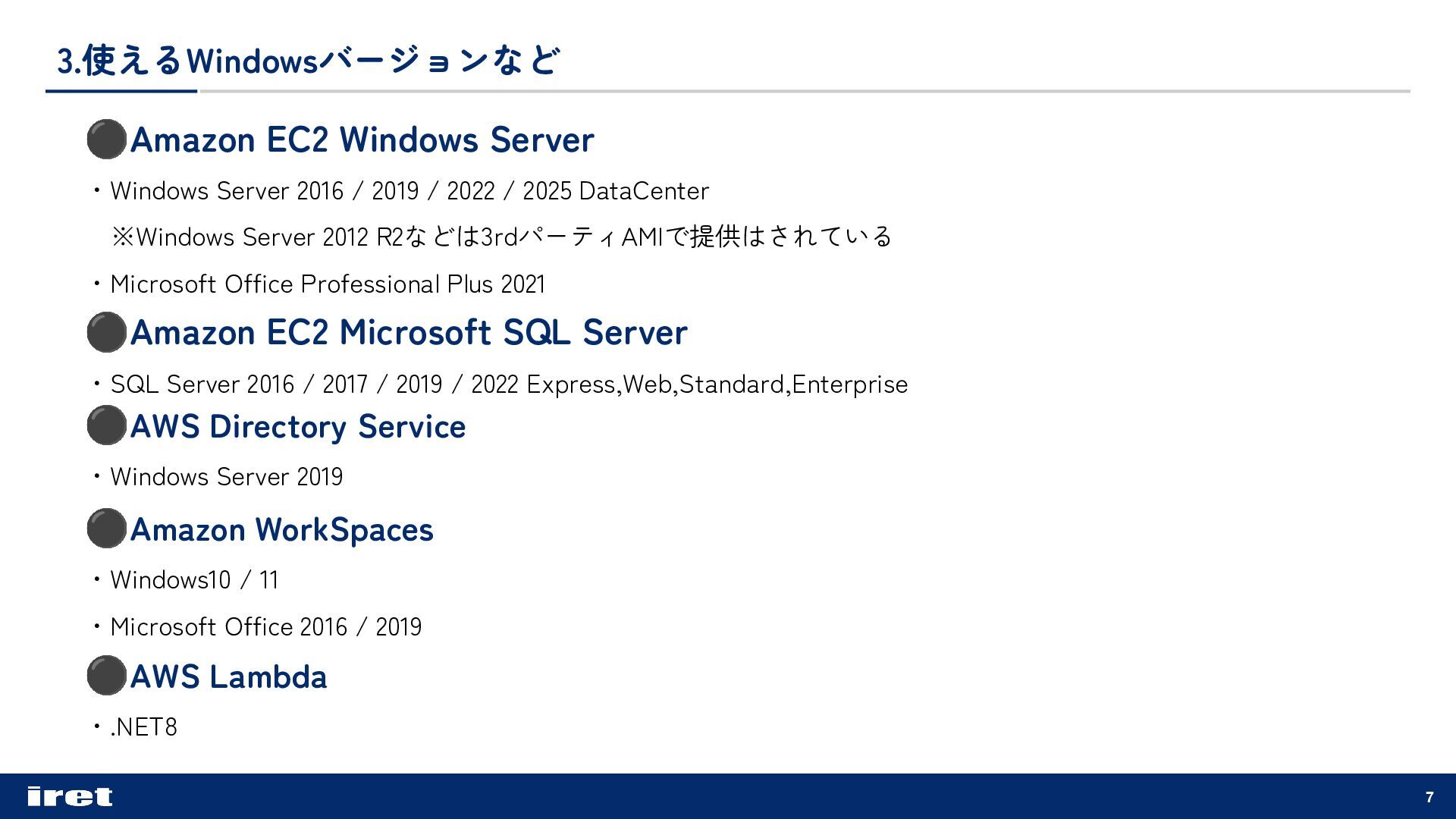The image size is (1456, 819).
Task: Select the Amazon EC2 Microsoft SQL Server heading
Action: click(x=409, y=333)
